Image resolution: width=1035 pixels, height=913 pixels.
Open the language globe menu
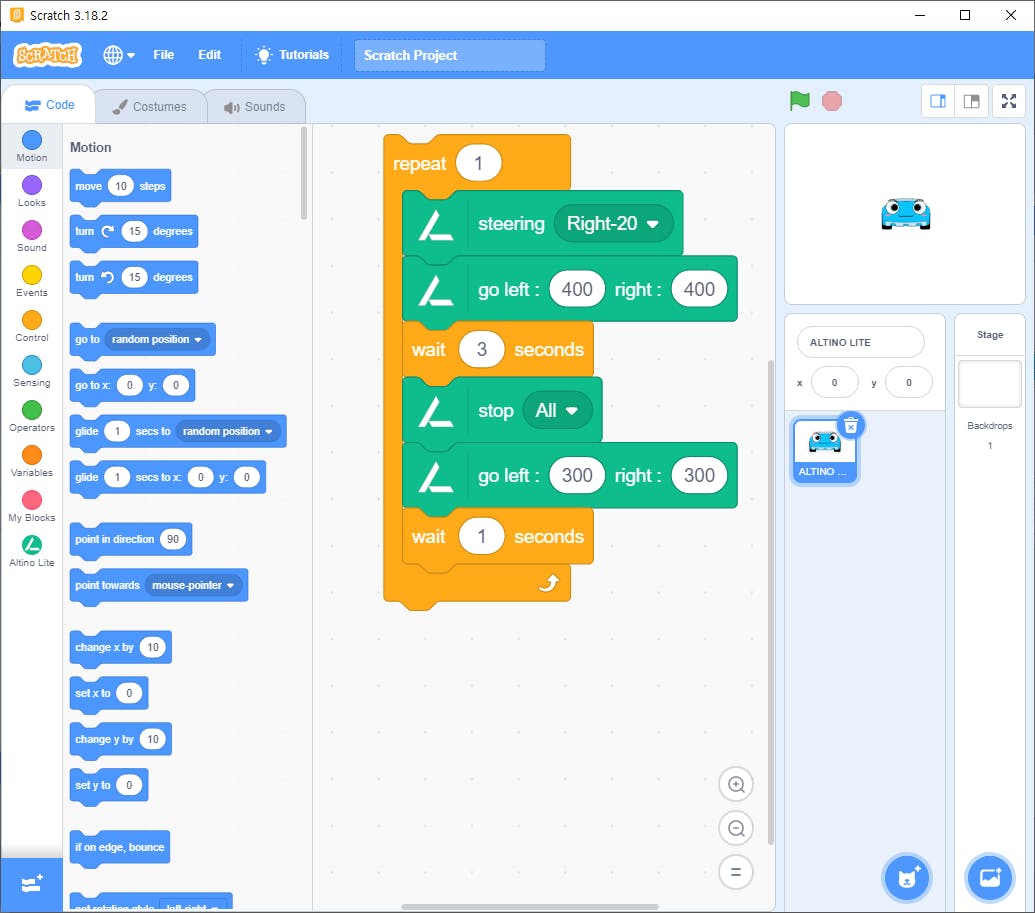[119, 55]
